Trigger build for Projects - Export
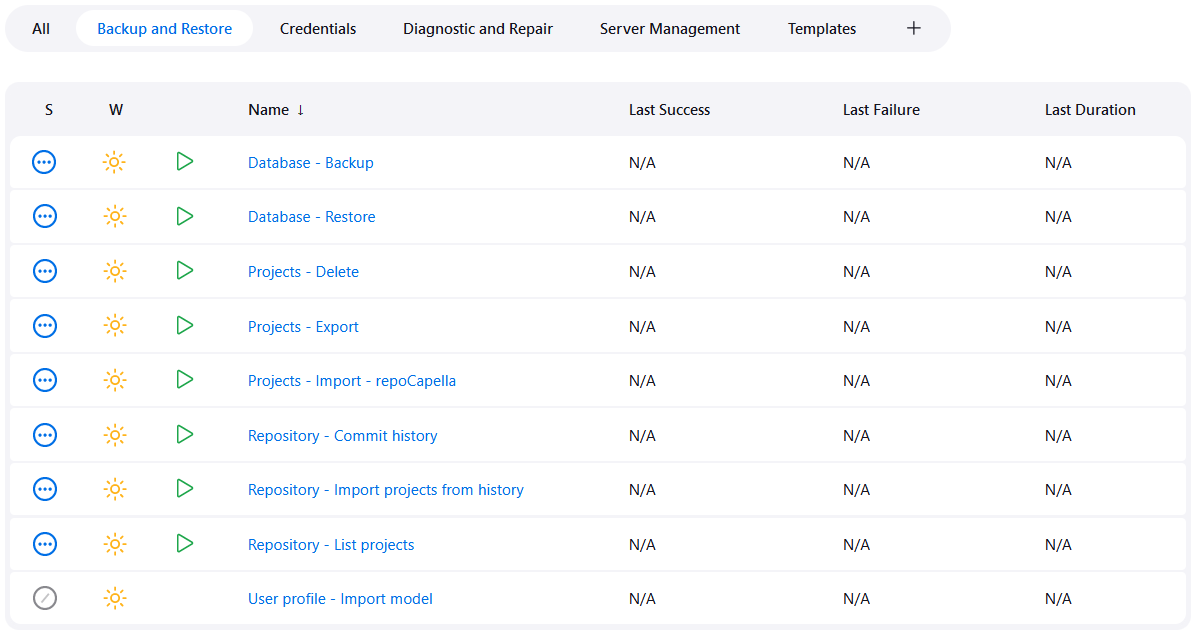The width and height of the screenshot is (1198, 636). tap(184, 326)
